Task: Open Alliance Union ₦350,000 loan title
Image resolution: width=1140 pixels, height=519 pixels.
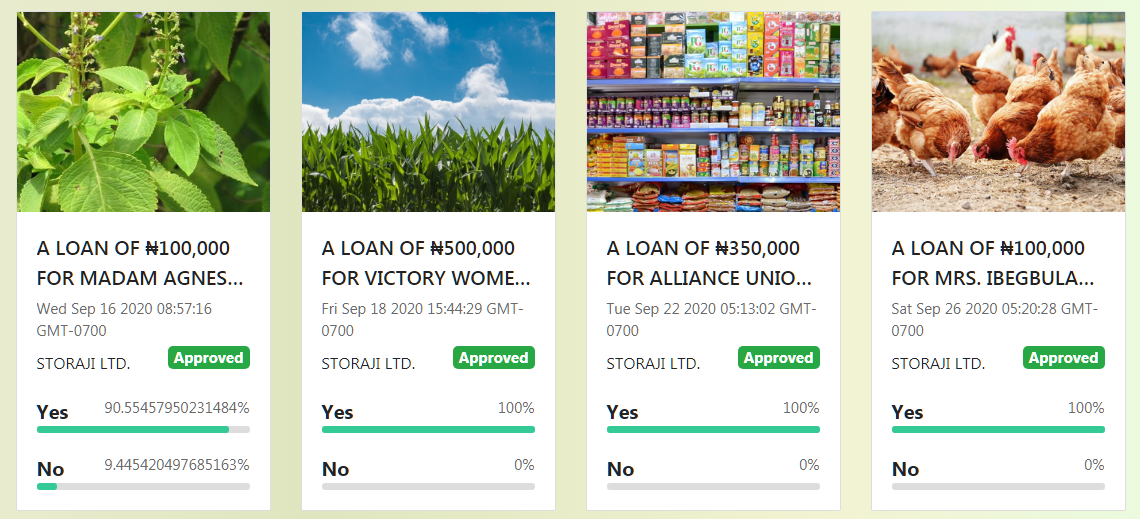Action: click(x=709, y=263)
